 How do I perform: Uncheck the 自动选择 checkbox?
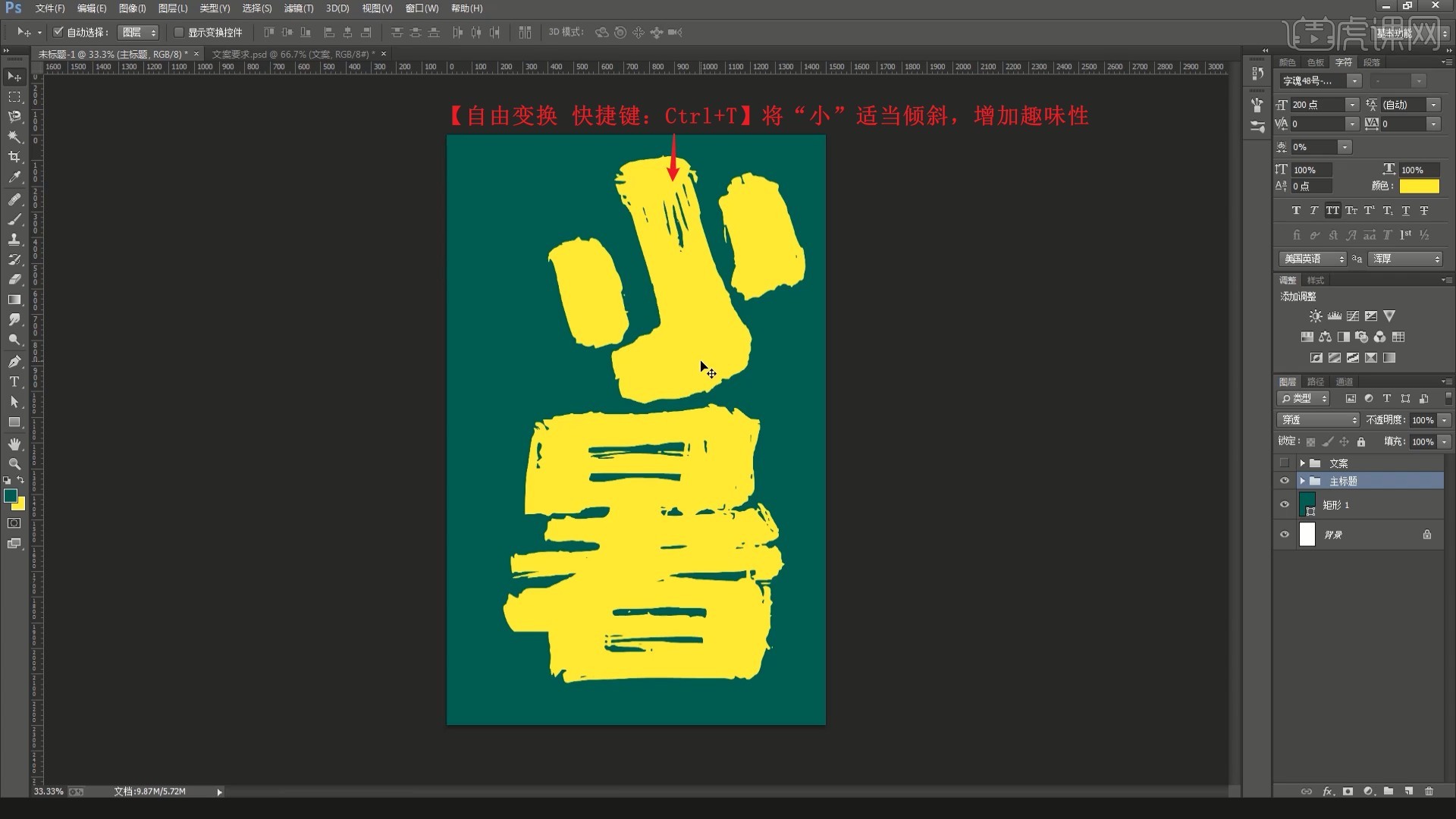click(x=58, y=32)
